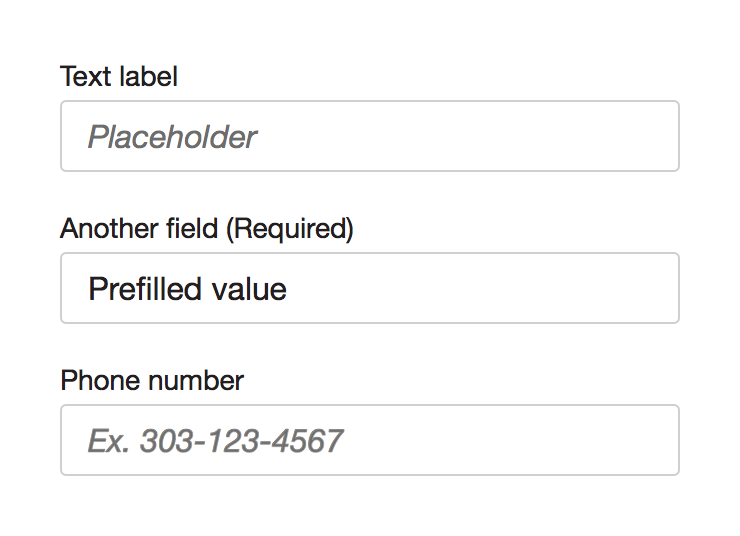Click empty space right of the phone example

(510, 440)
